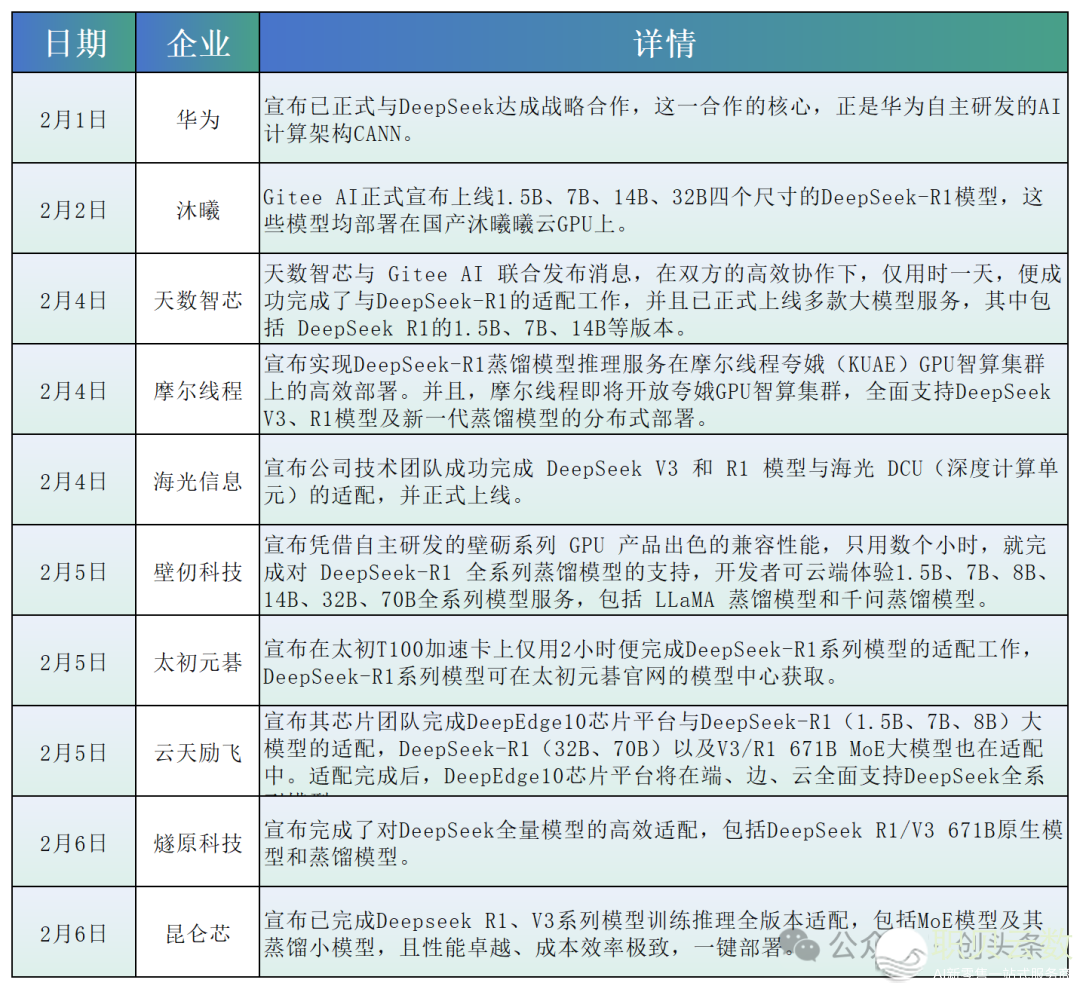The image size is (1080, 989).
Task: Select the 沐曦 company cell
Action: 198,210
